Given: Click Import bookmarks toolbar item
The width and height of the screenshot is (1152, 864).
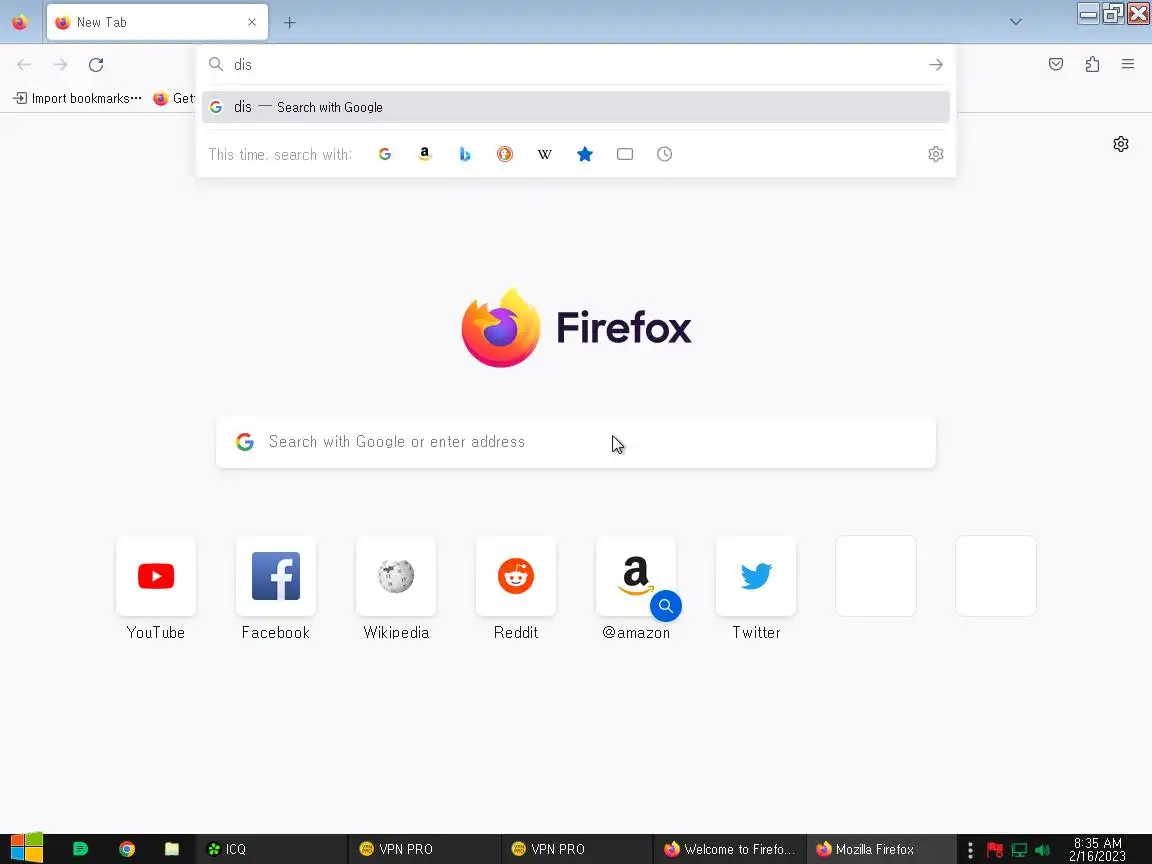Looking at the screenshot, I should click(77, 98).
